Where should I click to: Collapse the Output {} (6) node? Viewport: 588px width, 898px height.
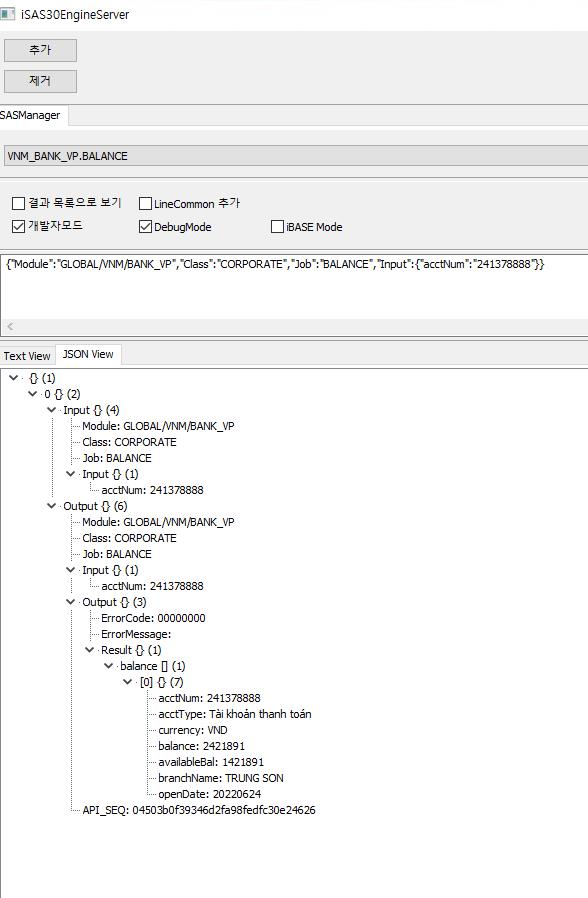[x=52, y=506]
